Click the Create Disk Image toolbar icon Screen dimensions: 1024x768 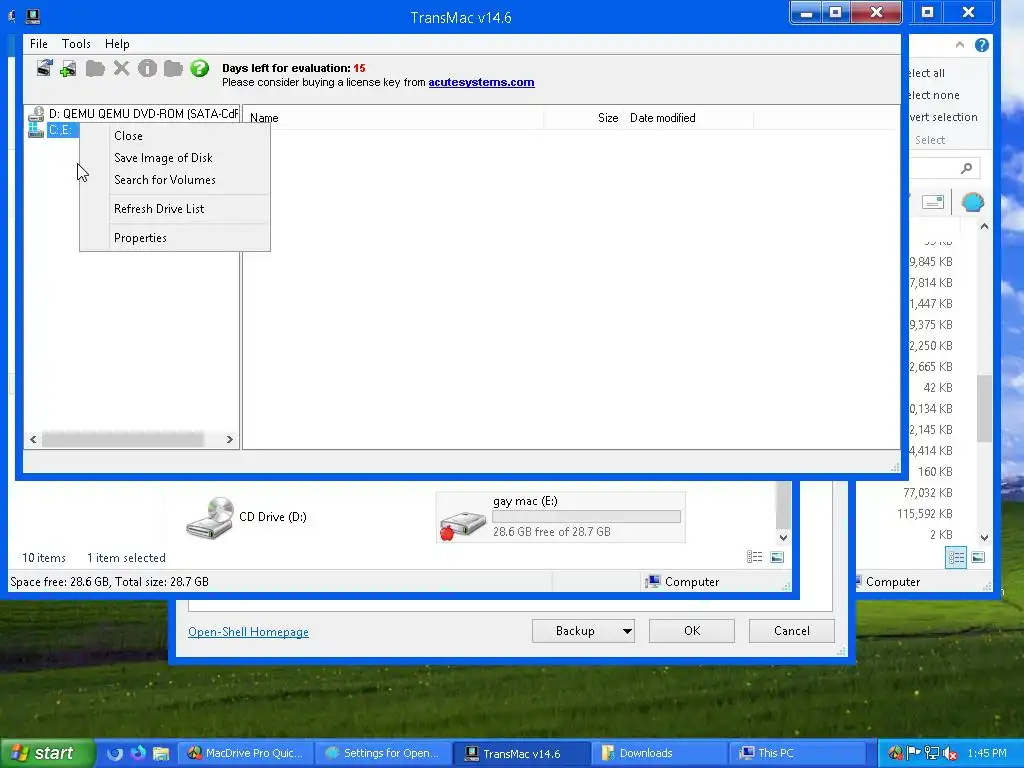tap(68, 68)
